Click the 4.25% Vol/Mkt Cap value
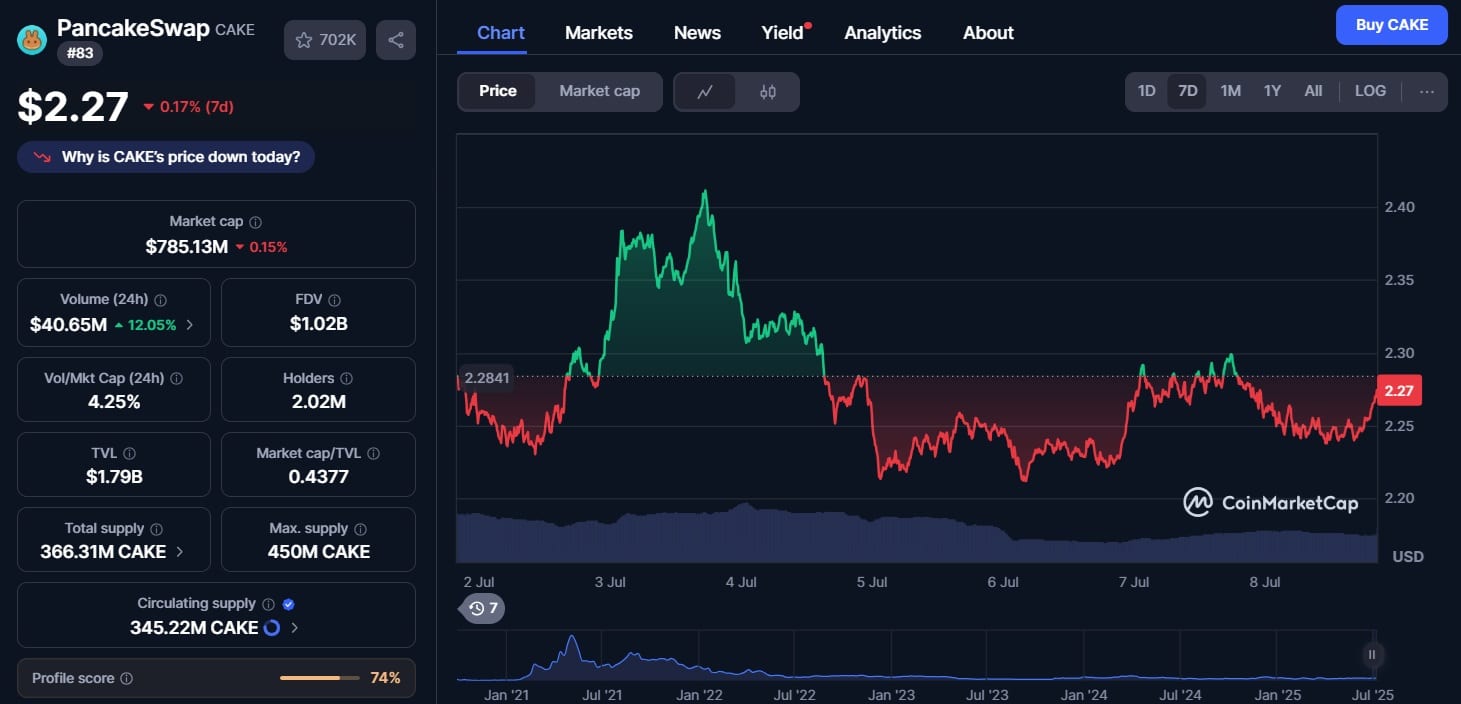This screenshot has width=1461, height=704. pos(114,402)
